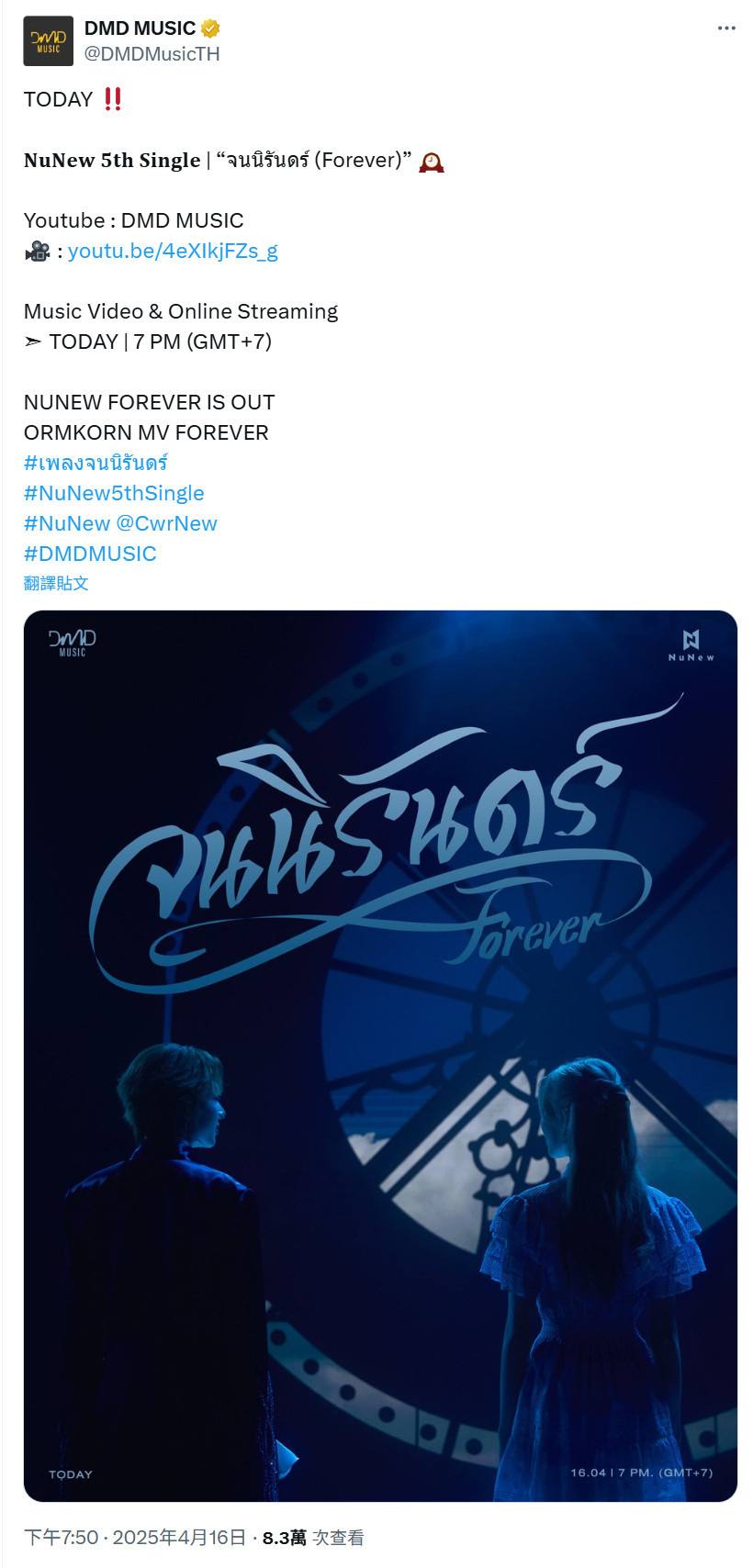This screenshot has width=753, height=1568.
Task: Click hashtag #เพลงจนนิรันดร์
Action: 96,463
